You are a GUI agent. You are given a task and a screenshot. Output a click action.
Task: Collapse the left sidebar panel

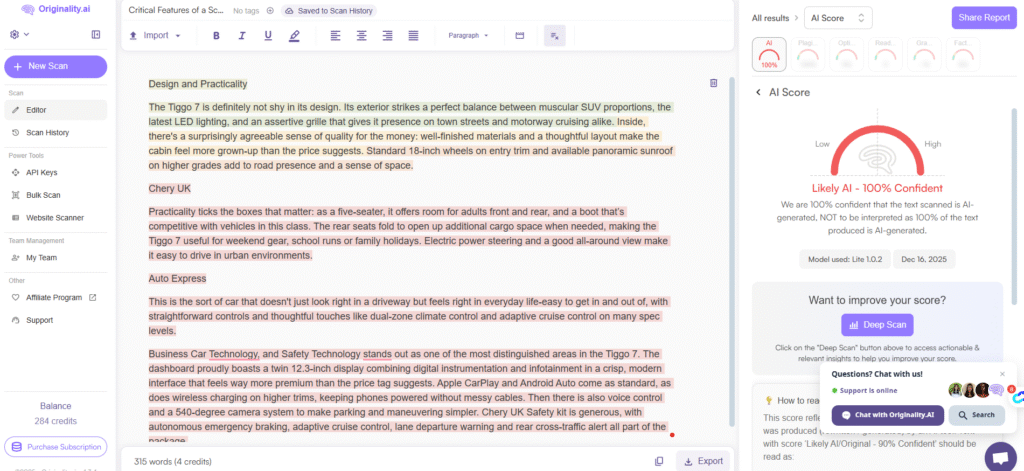[95, 35]
